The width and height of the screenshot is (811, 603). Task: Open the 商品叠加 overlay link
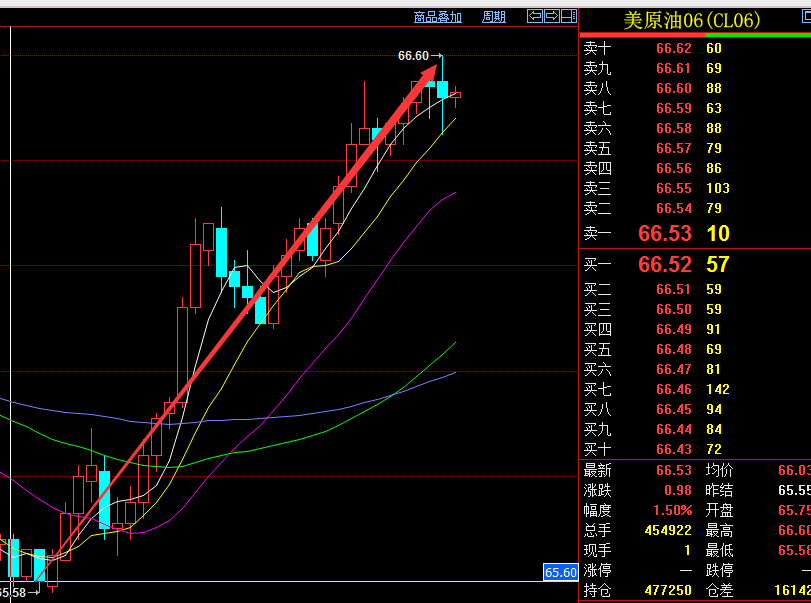pyautogui.click(x=438, y=17)
